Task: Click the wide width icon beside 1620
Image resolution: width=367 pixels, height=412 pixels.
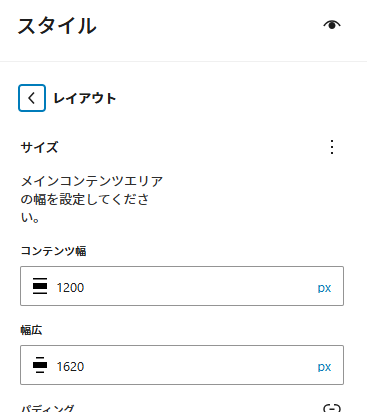Action: point(40,365)
